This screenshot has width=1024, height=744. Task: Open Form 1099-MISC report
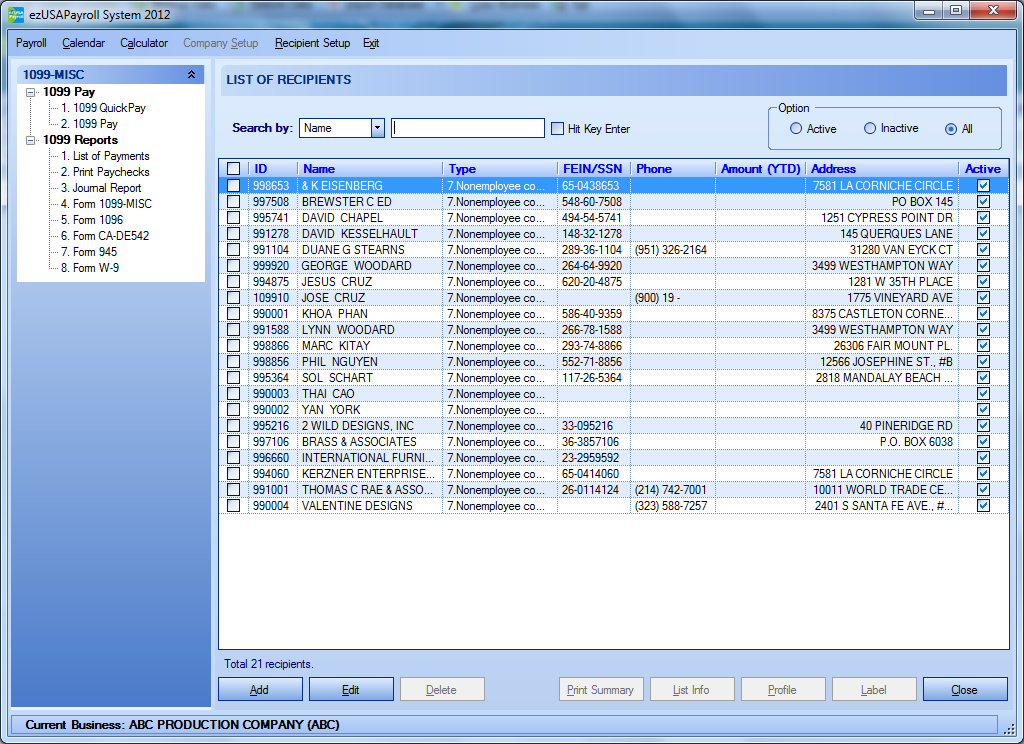[x=111, y=204]
